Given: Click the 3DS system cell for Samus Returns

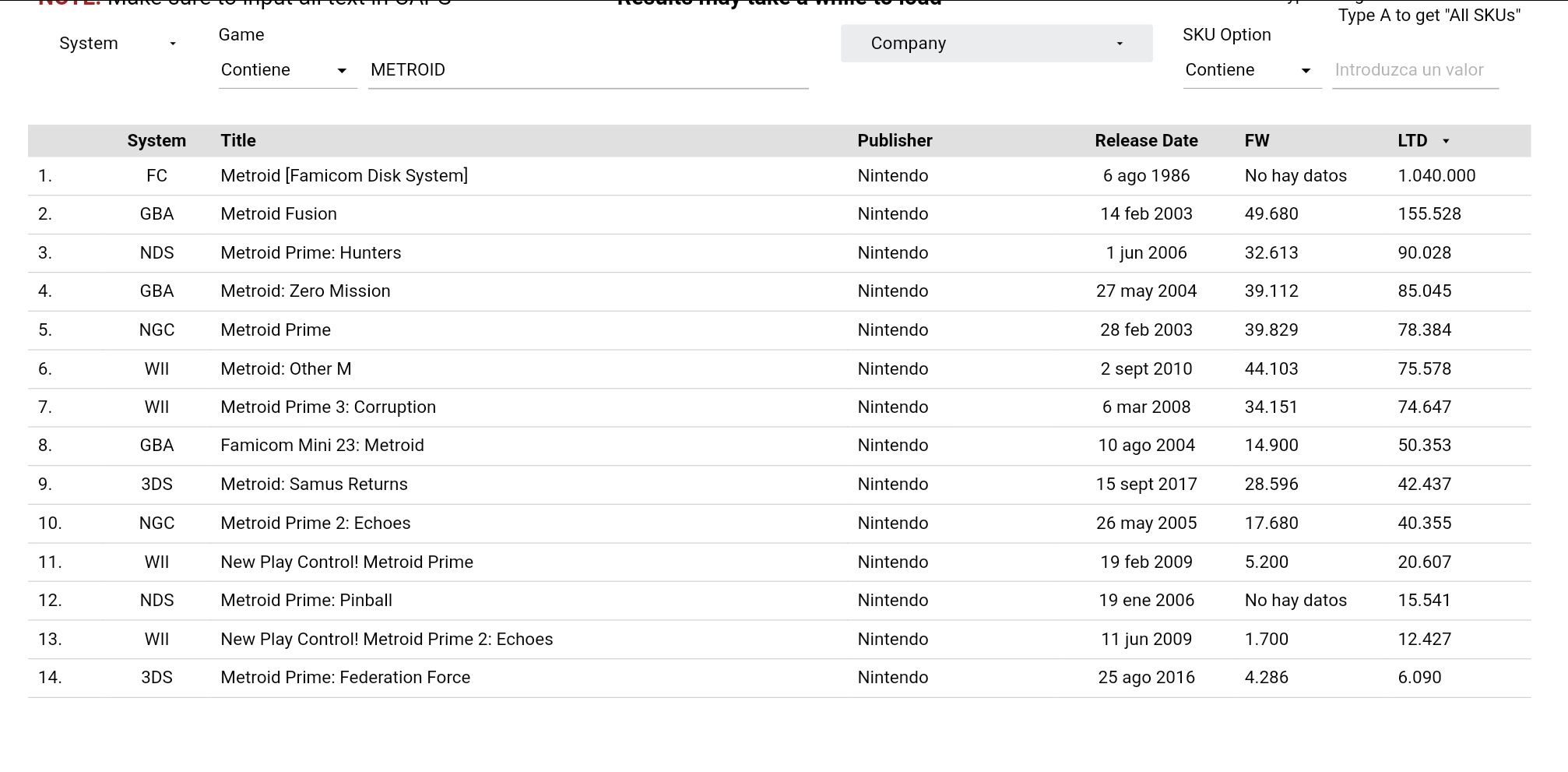Looking at the screenshot, I should (x=156, y=485).
